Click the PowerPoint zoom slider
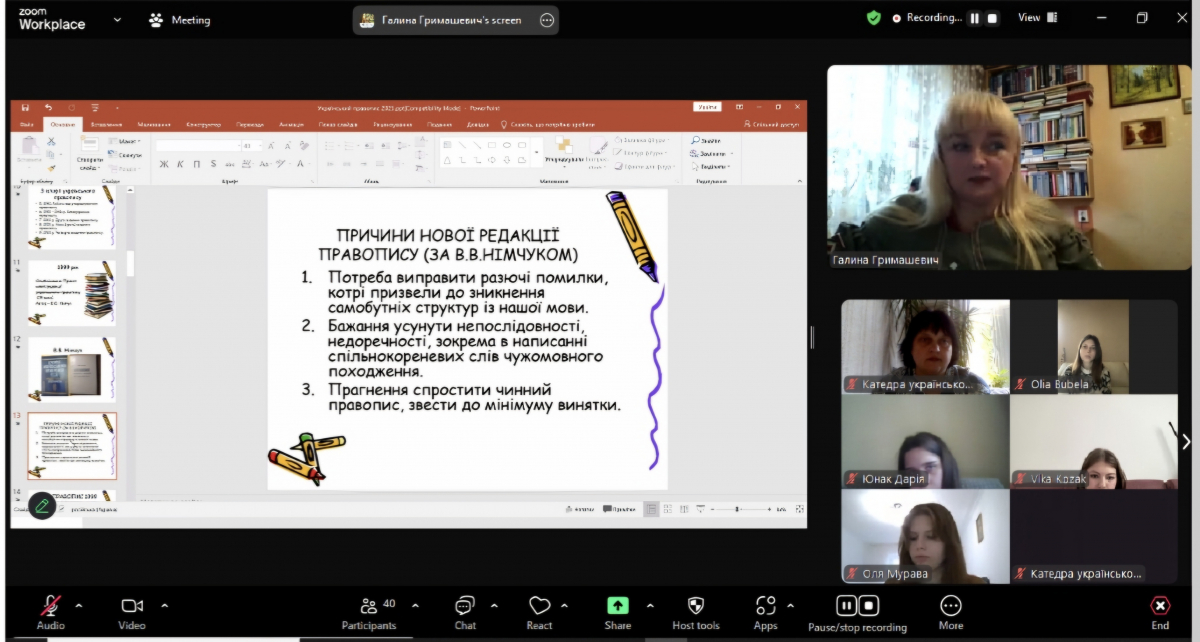1200x642 pixels. pyautogui.click(x=738, y=509)
